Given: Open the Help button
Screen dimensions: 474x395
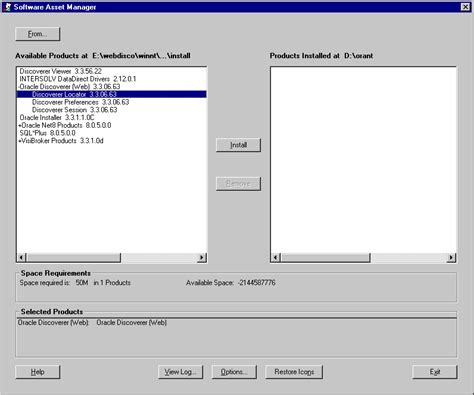Looking at the screenshot, I should (x=38, y=372).
